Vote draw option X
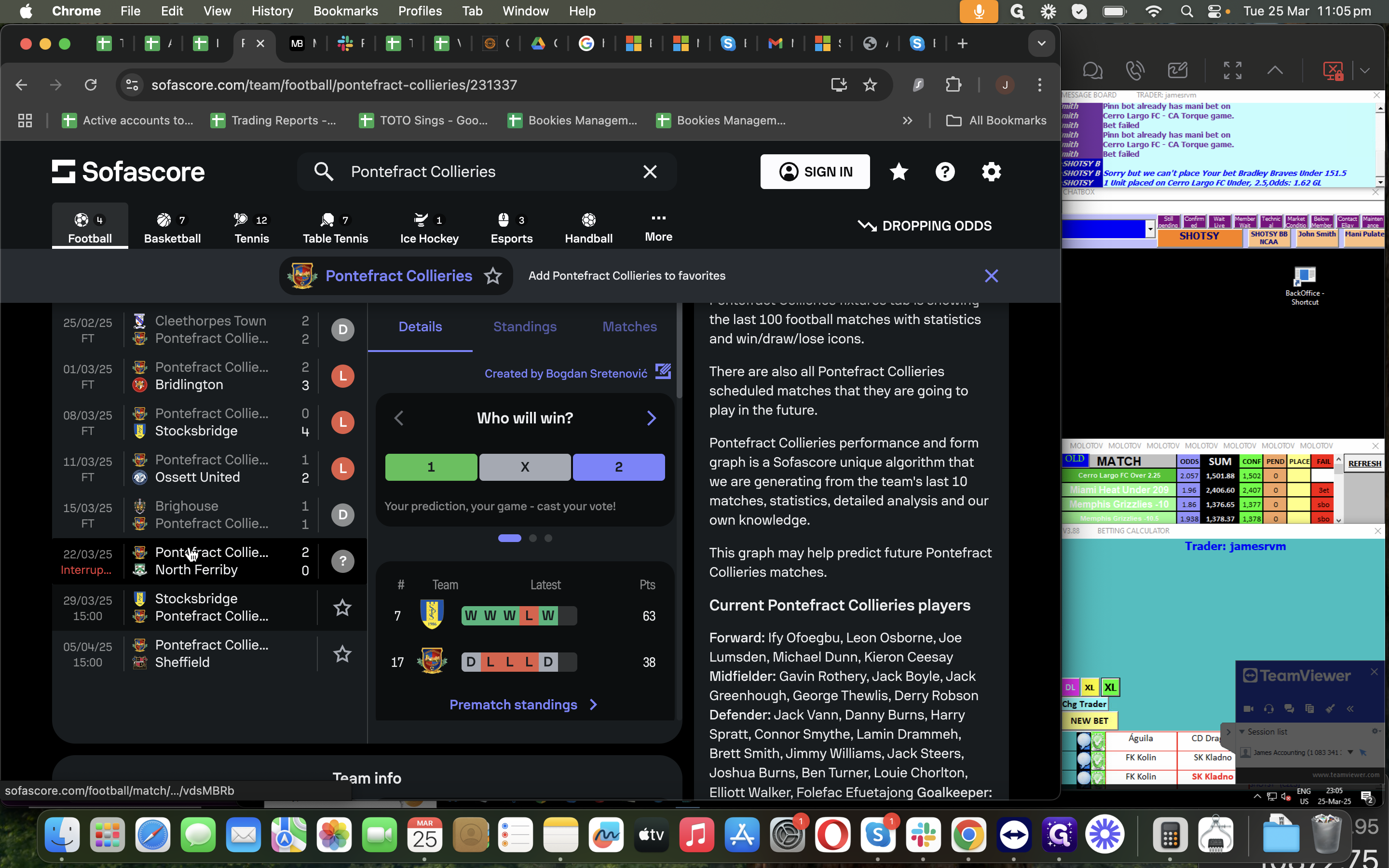Screen dimensions: 1389x868 click(525, 467)
